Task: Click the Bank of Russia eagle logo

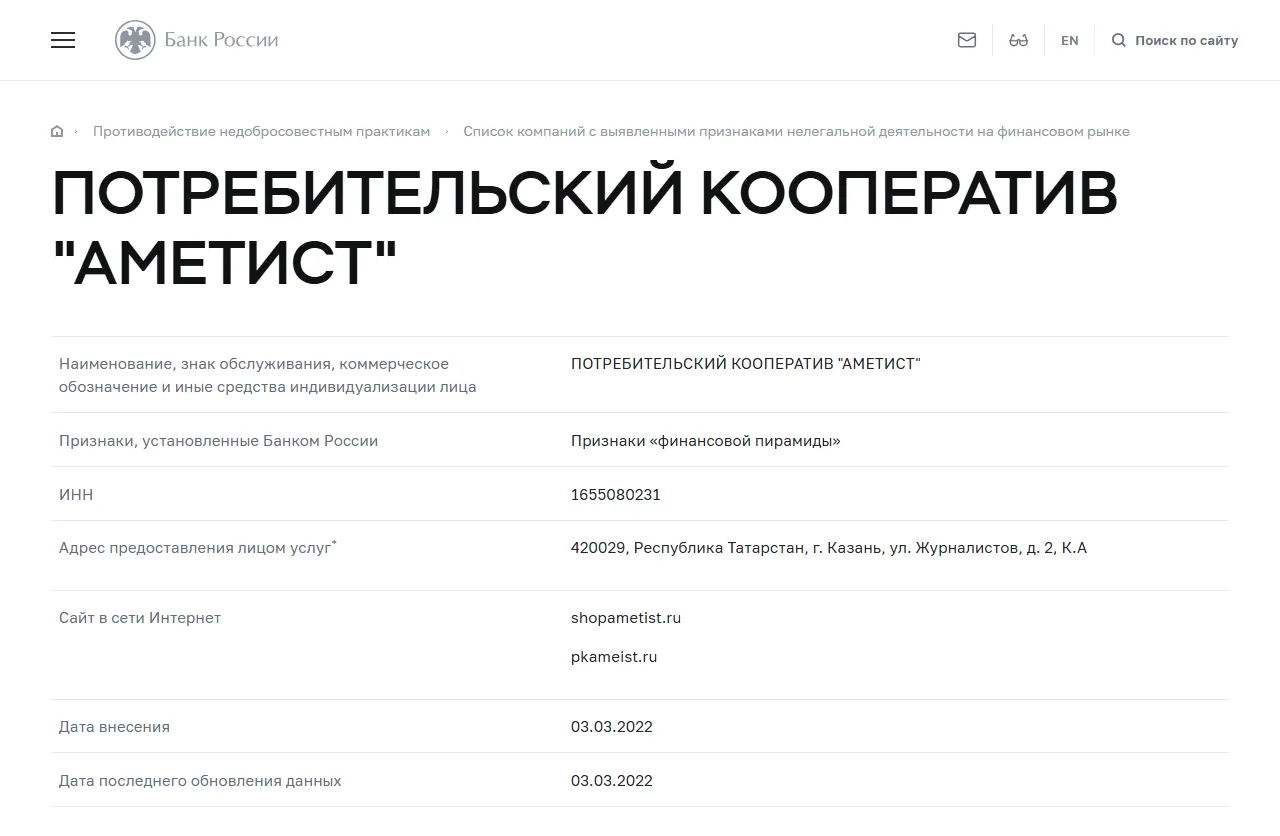Action: 135,40
